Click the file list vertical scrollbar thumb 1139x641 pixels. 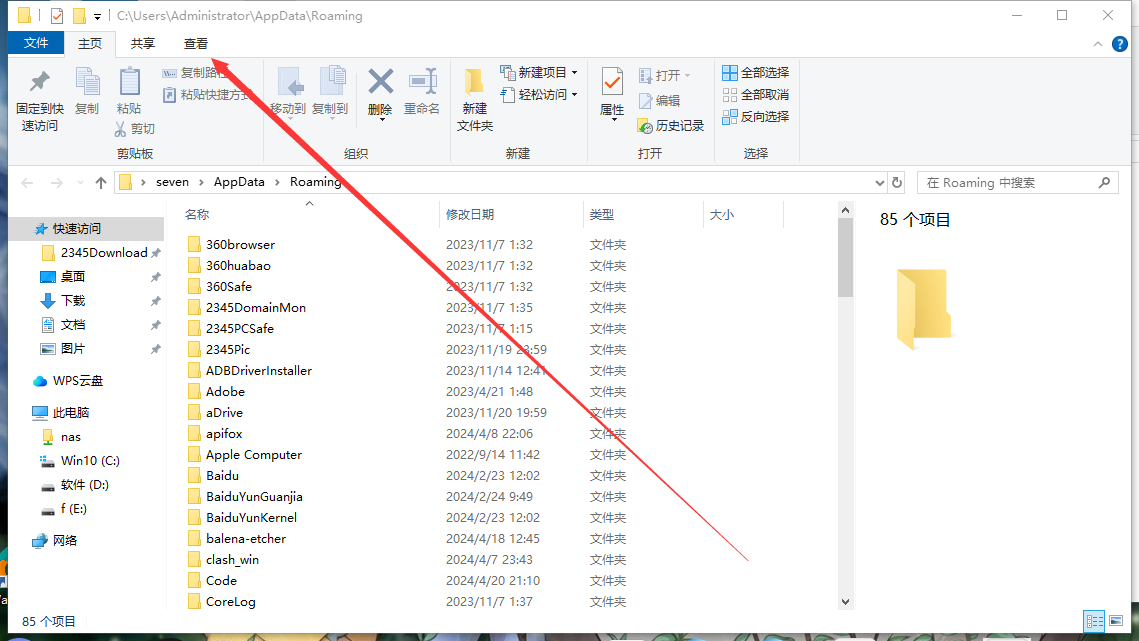tap(845, 258)
